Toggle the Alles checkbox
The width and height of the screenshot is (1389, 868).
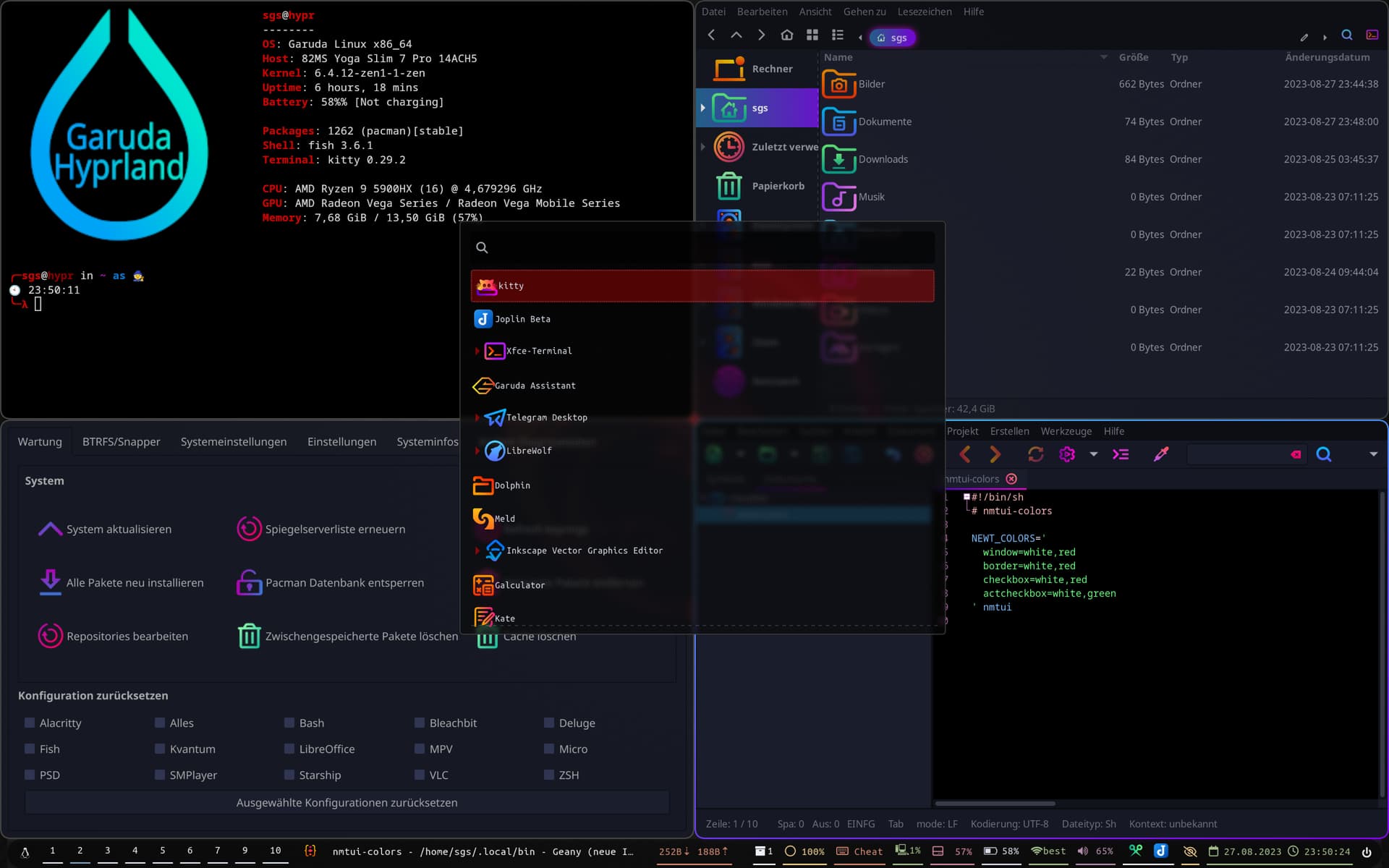160,723
